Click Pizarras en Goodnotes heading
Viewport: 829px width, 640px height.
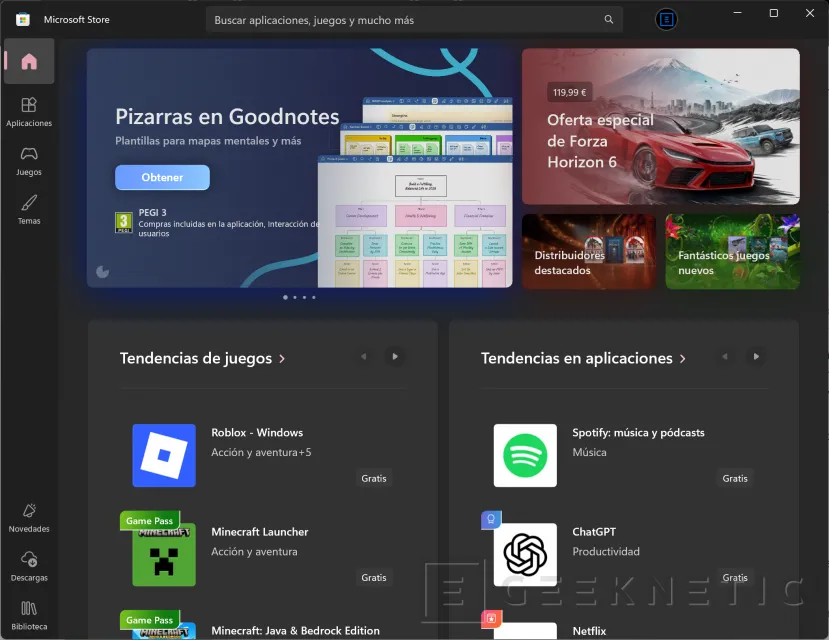point(227,117)
